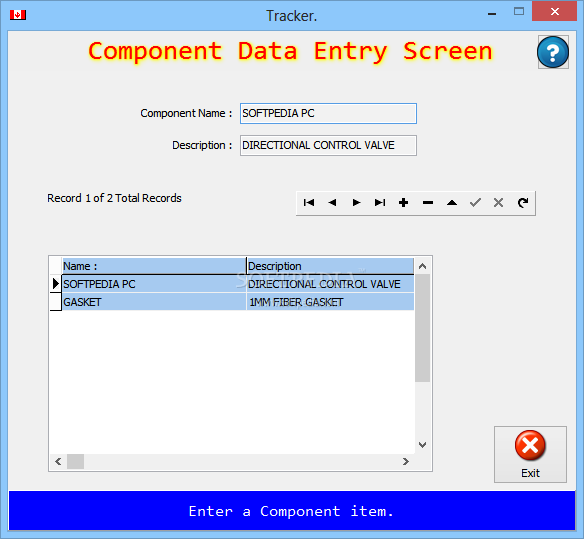Focus the Description input field
584x539 pixels.
(x=328, y=145)
